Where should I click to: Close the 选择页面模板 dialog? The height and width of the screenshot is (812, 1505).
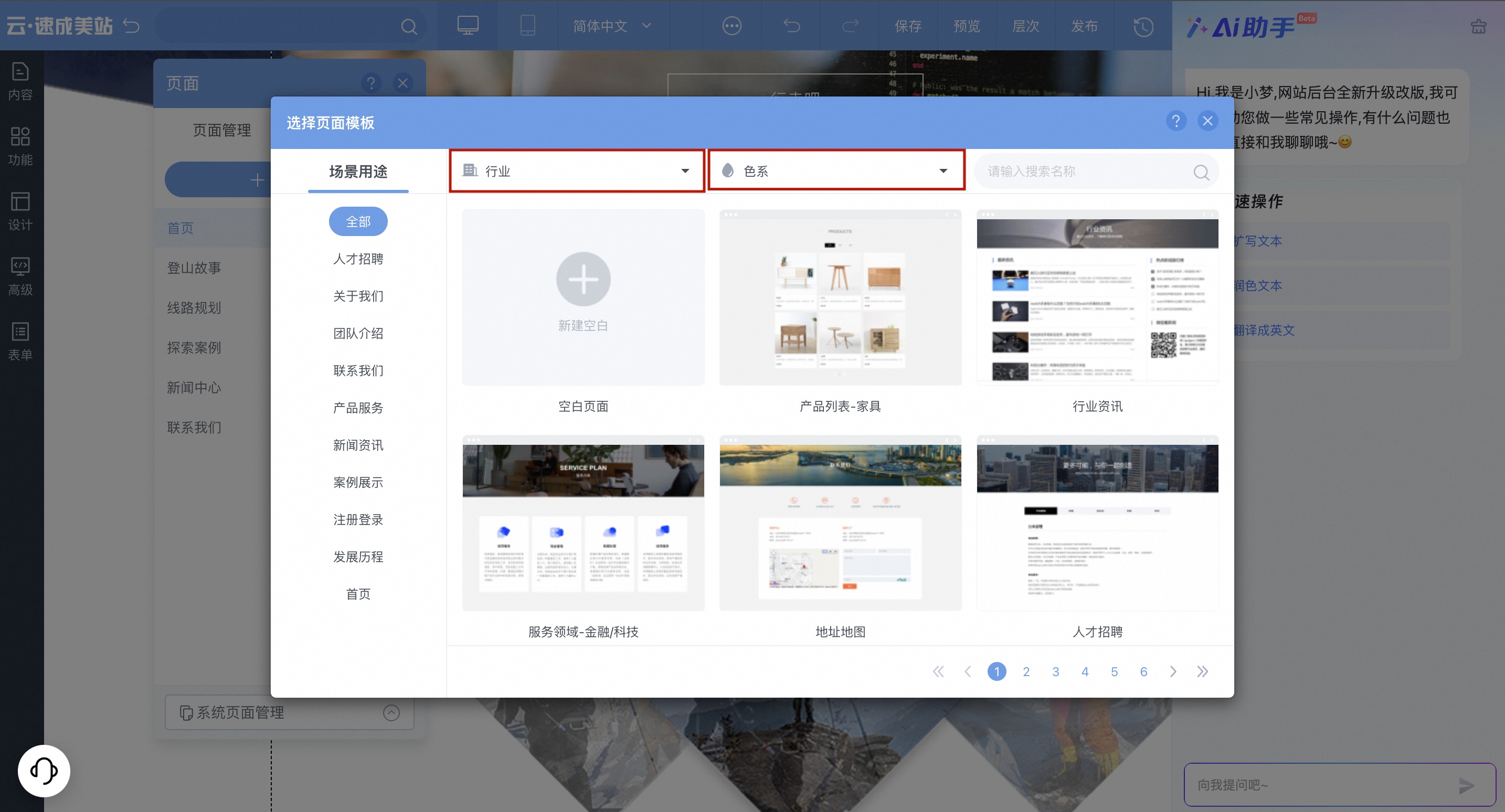tap(1207, 121)
